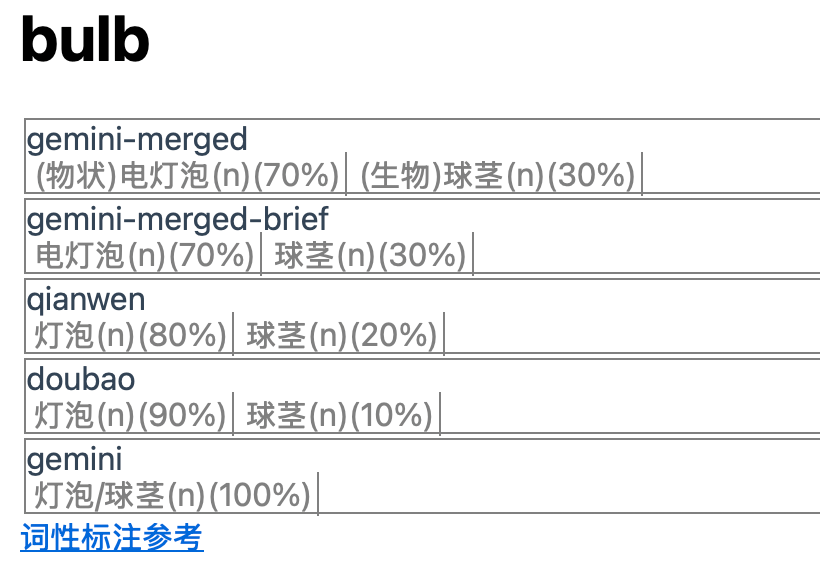Image resolution: width=820 pixels, height=566 pixels.
Task: Click the 球茎(n)(30%) entry under gemini-merged-brief
Action: tap(370, 256)
